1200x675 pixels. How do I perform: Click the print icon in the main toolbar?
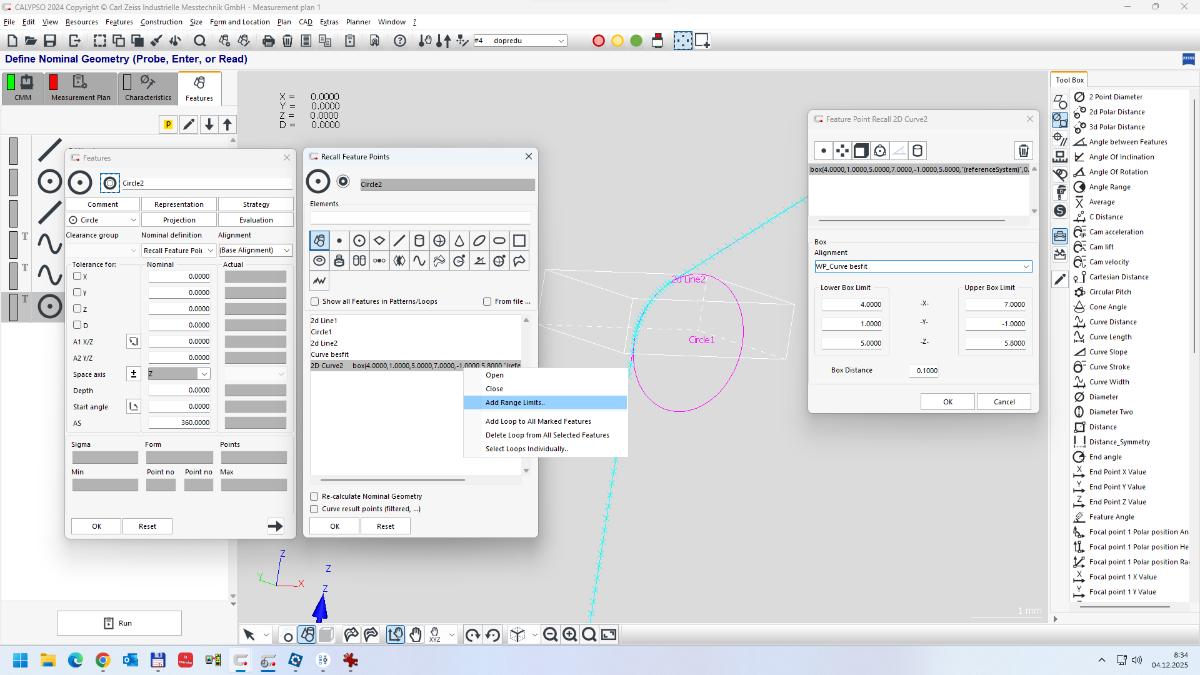tap(268, 41)
